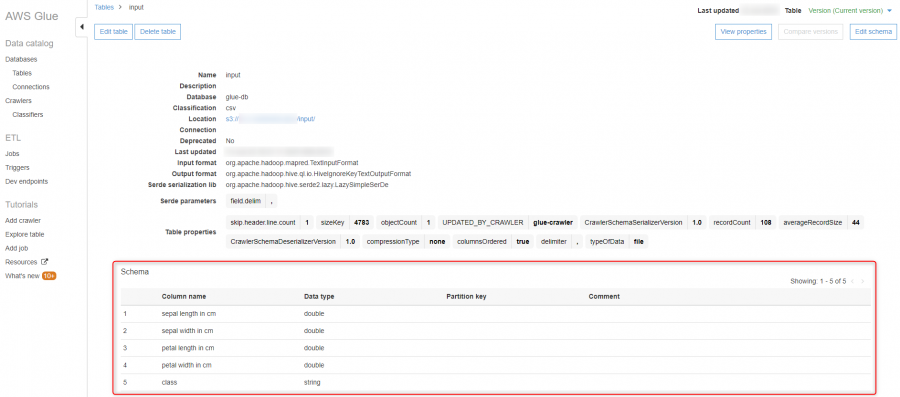Select Classifiers in the sidebar
This screenshot has width=900, height=397.
point(28,114)
